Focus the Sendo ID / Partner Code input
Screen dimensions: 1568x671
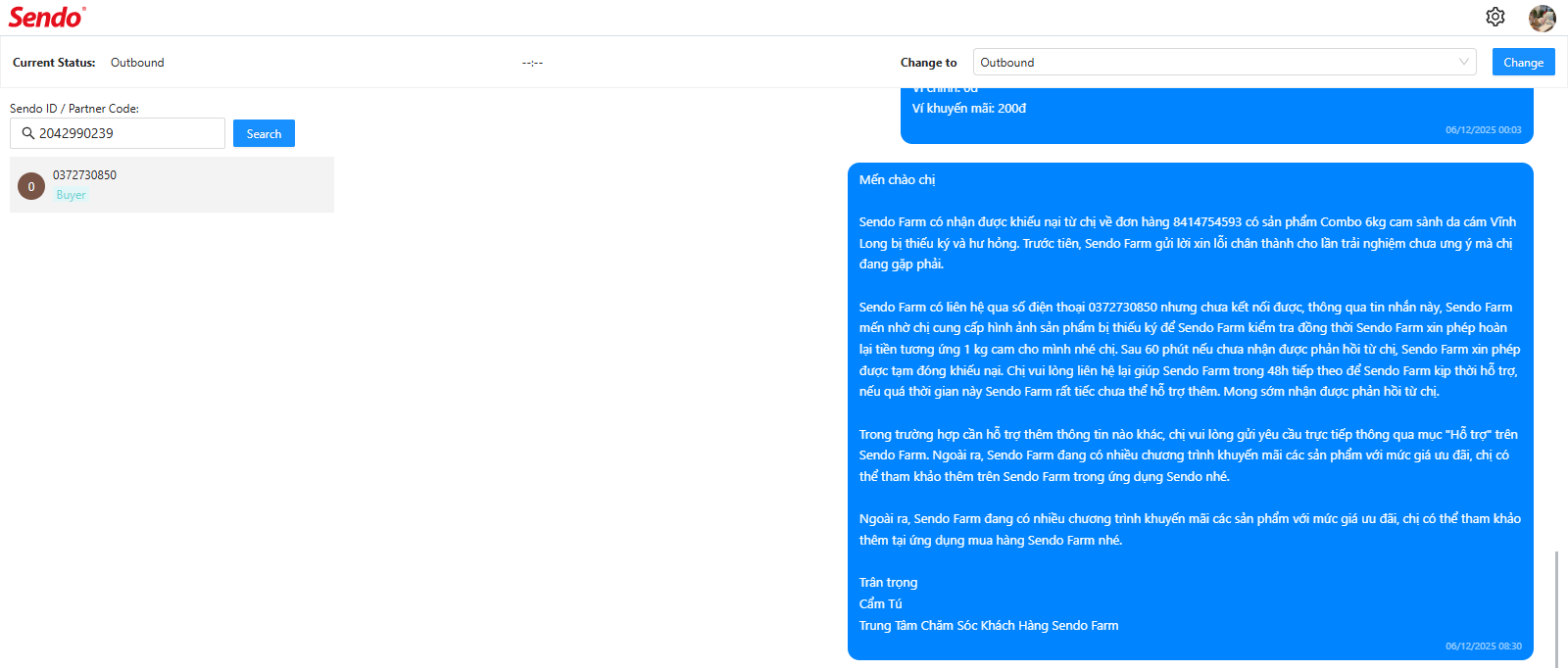point(118,133)
